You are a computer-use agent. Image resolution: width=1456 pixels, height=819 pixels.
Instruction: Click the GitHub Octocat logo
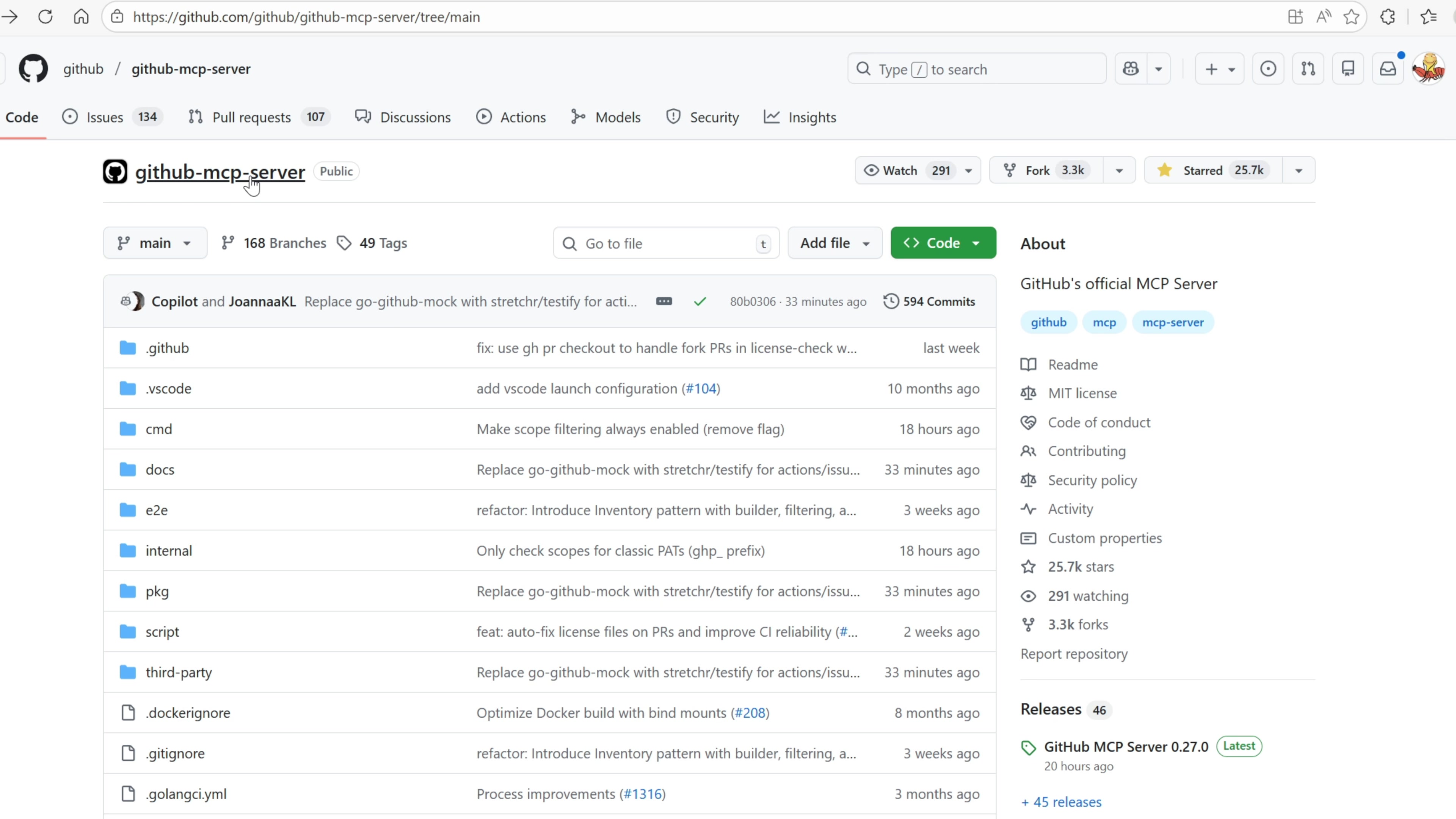click(33, 69)
